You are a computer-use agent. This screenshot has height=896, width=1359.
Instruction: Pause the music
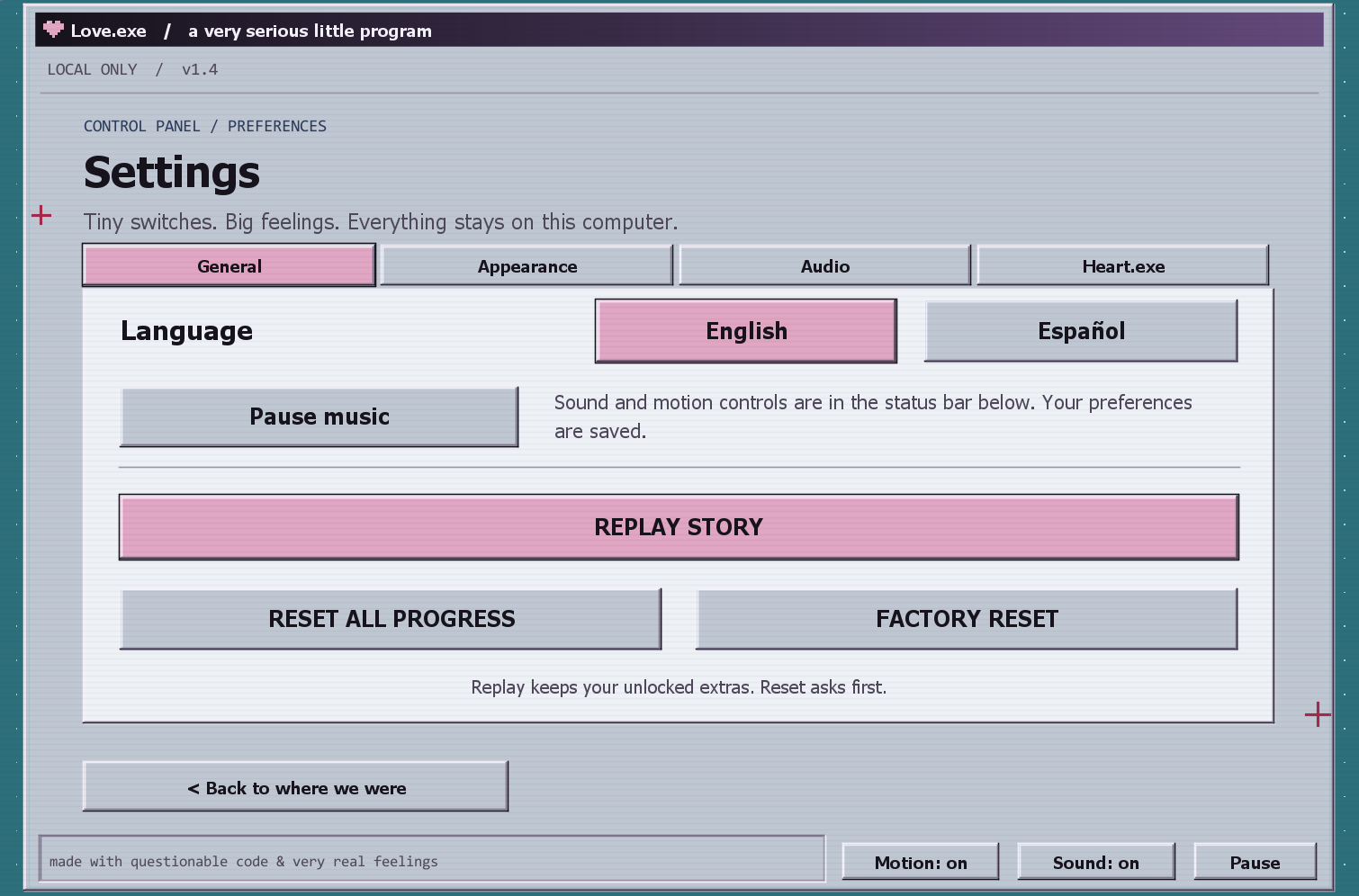319,417
